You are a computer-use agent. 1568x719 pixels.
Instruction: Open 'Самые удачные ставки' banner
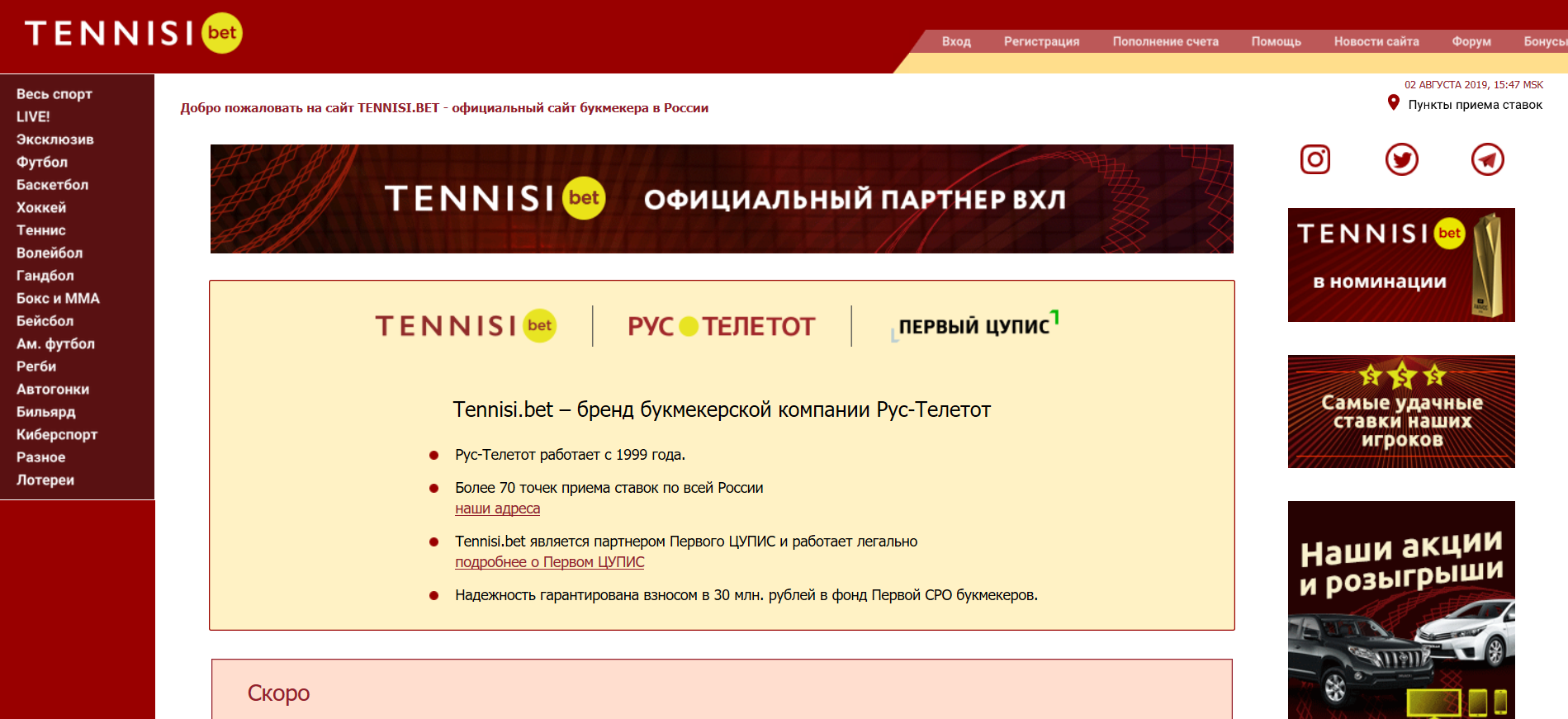pyautogui.click(x=1400, y=412)
